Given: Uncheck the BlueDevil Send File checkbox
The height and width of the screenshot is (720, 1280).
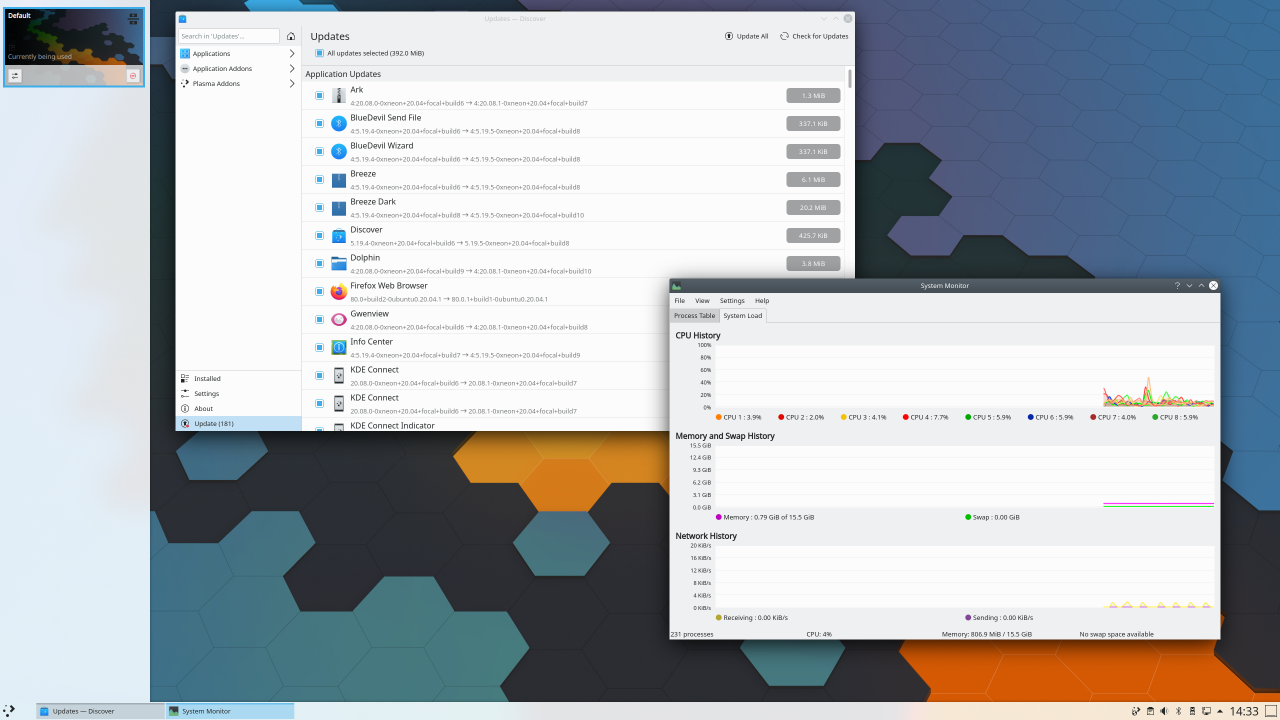Looking at the screenshot, I should 319,124.
